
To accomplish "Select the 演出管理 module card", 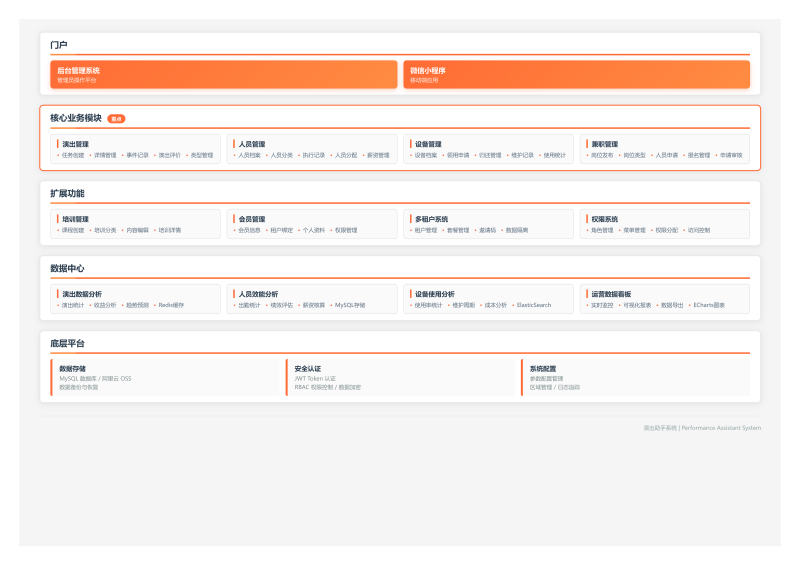I will pos(135,149).
